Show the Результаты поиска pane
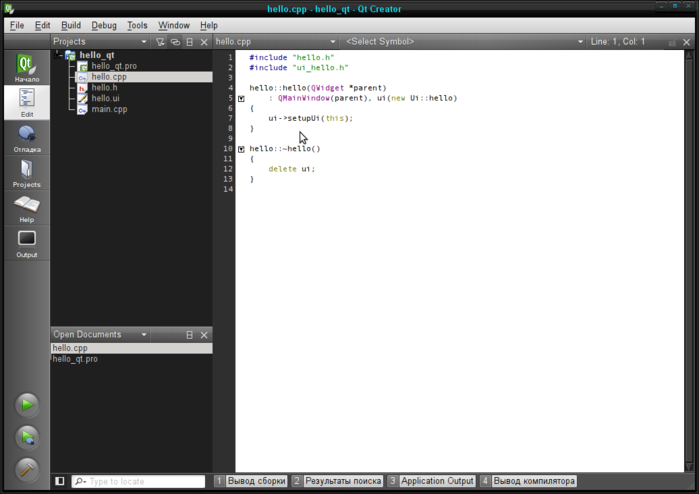 coord(337,481)
